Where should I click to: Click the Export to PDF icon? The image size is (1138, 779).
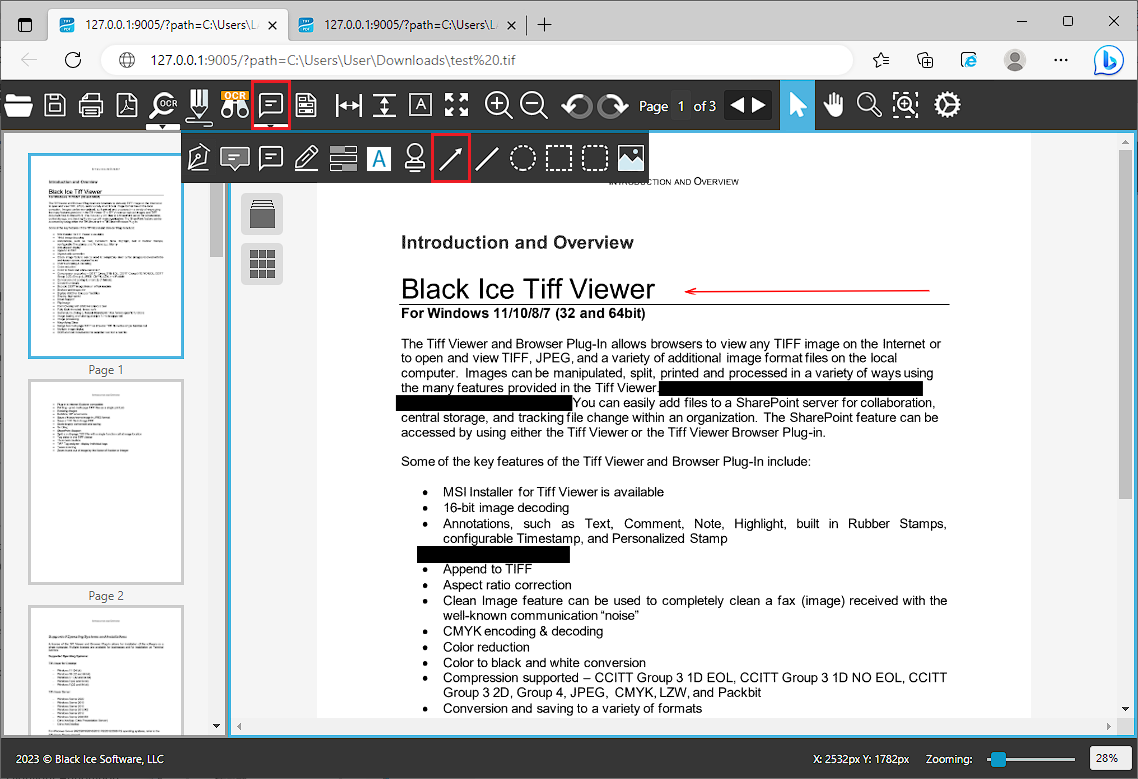coord(127,105)
